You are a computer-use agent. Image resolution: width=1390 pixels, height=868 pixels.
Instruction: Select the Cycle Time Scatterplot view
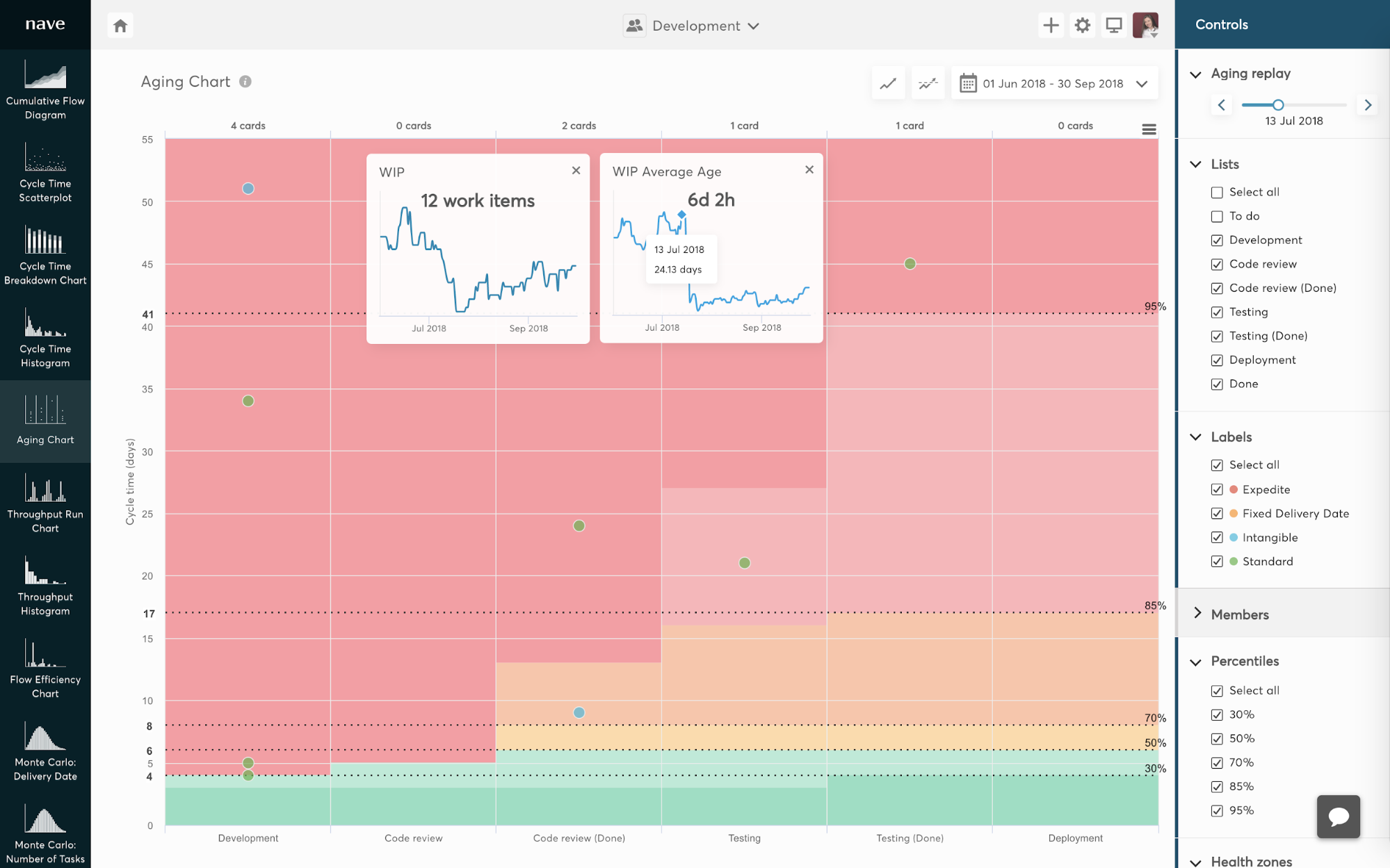(45, 172)
